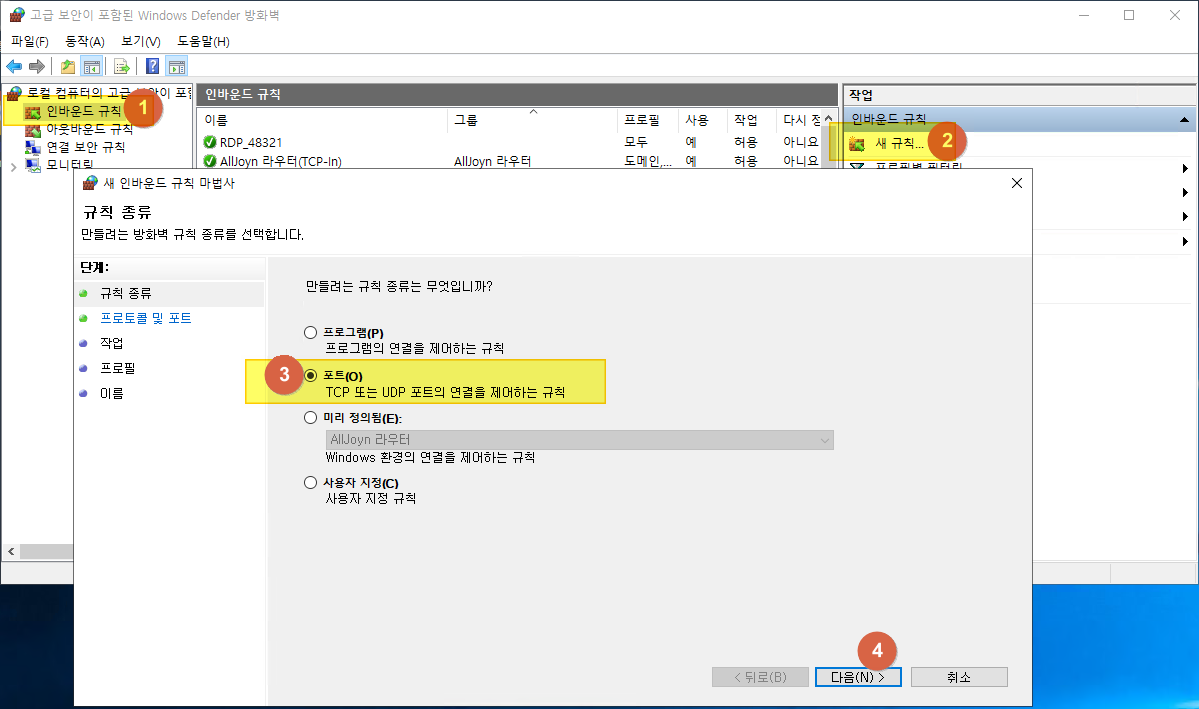Select the 아웃바운드 규칙 icon in the tree

pyautogui.click(x=33, y=130)
